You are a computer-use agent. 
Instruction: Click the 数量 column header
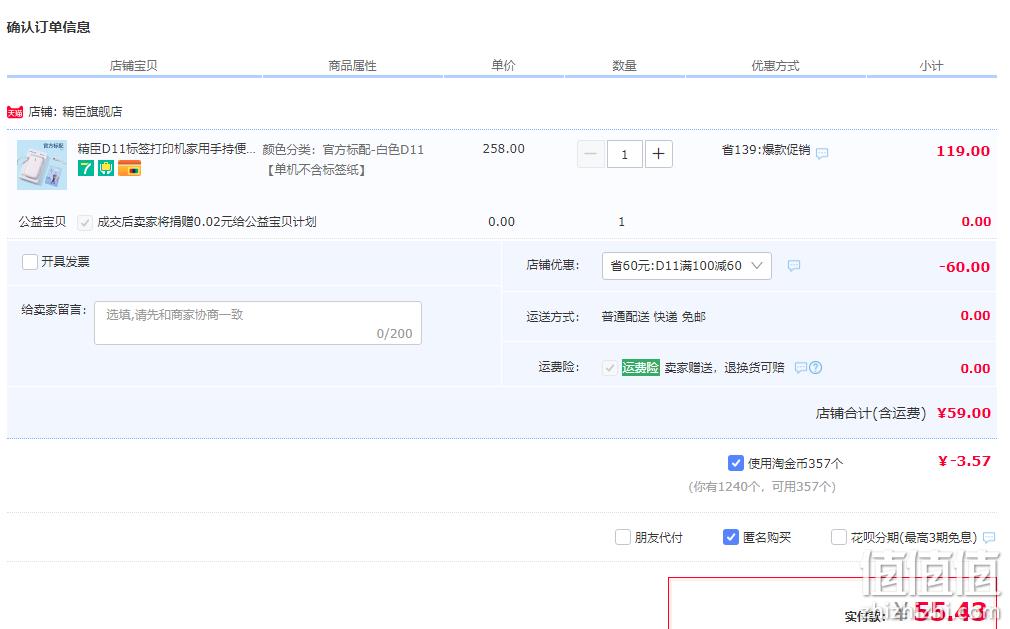(624, 66)
